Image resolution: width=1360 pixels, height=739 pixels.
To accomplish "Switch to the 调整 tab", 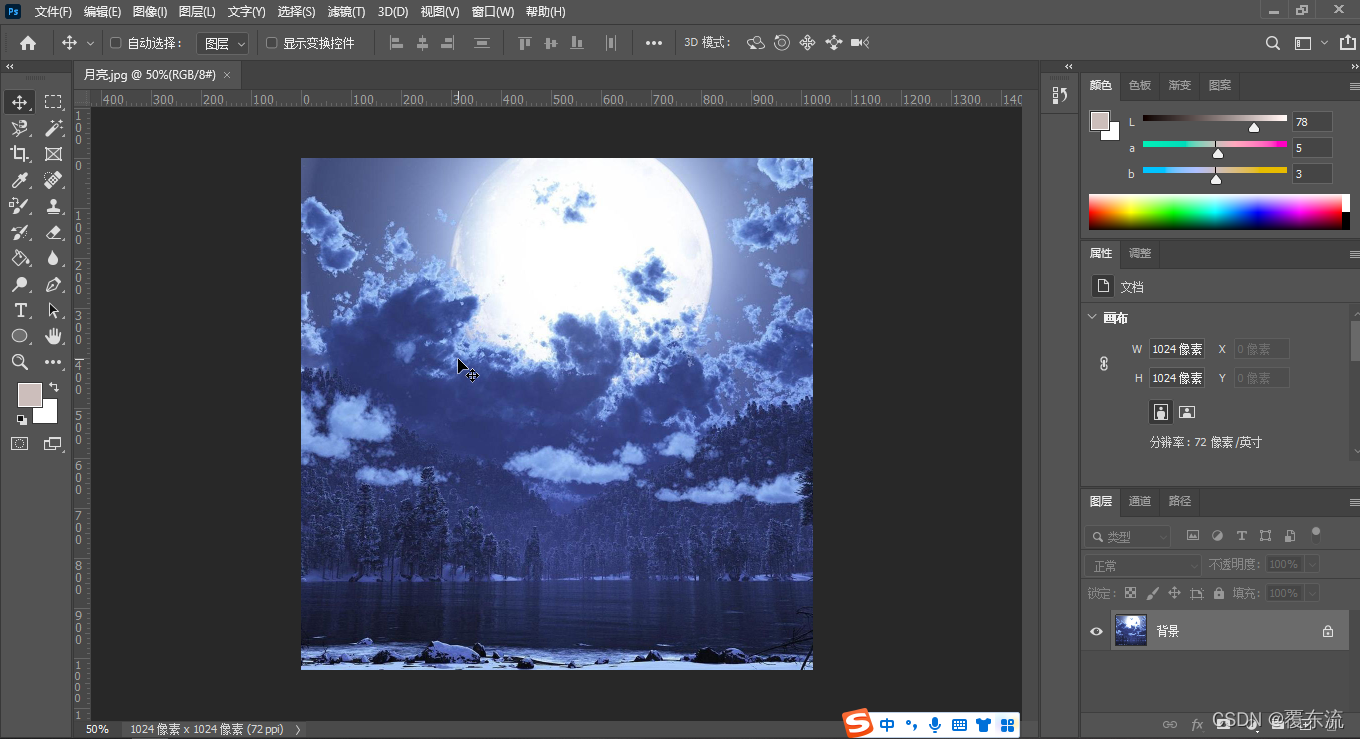I will click(x=1140, y=253).
